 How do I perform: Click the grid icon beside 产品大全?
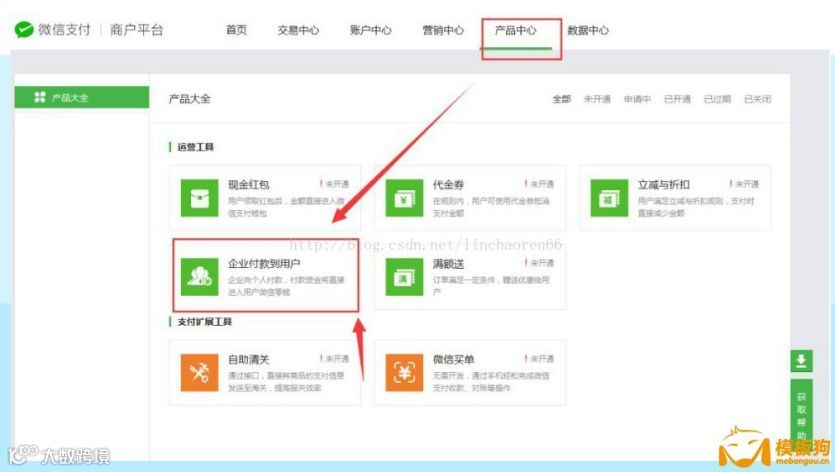coord(40,97)
